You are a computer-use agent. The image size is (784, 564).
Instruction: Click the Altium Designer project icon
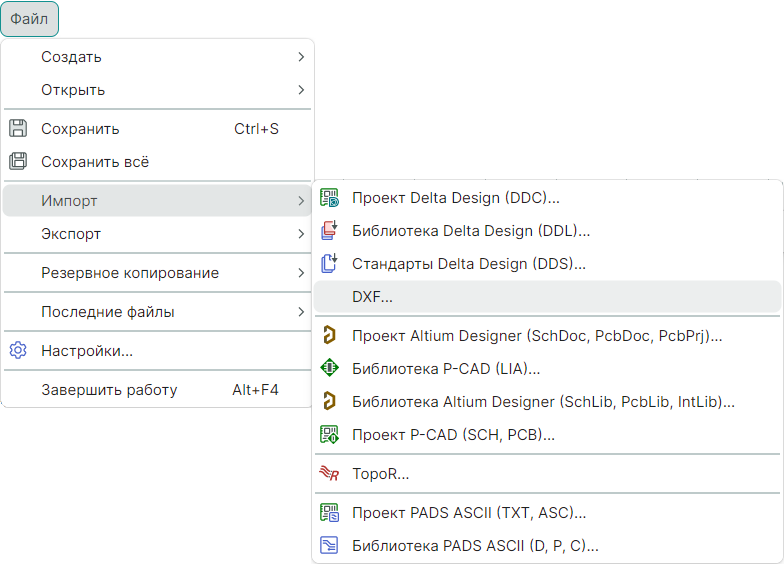click(329, 336)
